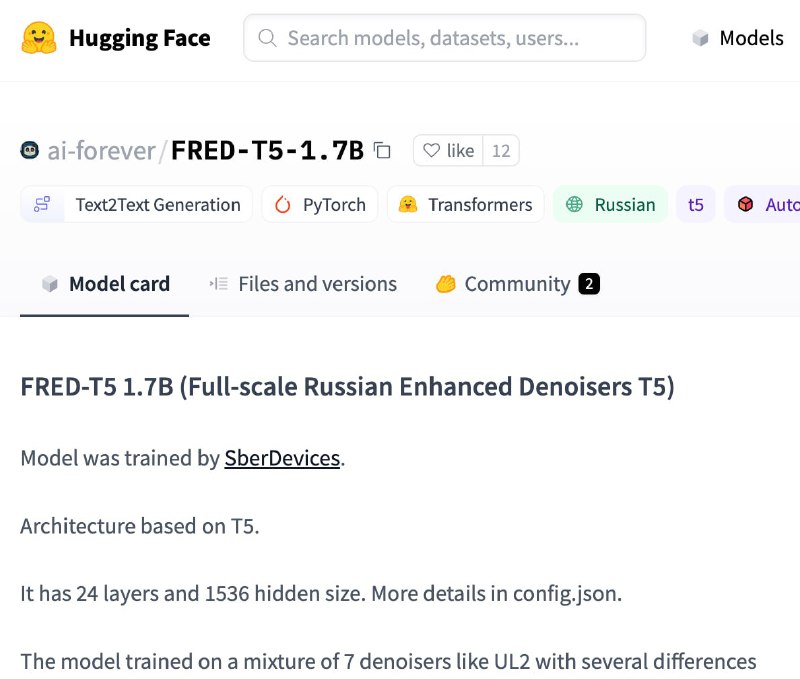This screenshot has height=679, width=800.
Task: Switch to Files and versions tab
Action: click(304, 284)
